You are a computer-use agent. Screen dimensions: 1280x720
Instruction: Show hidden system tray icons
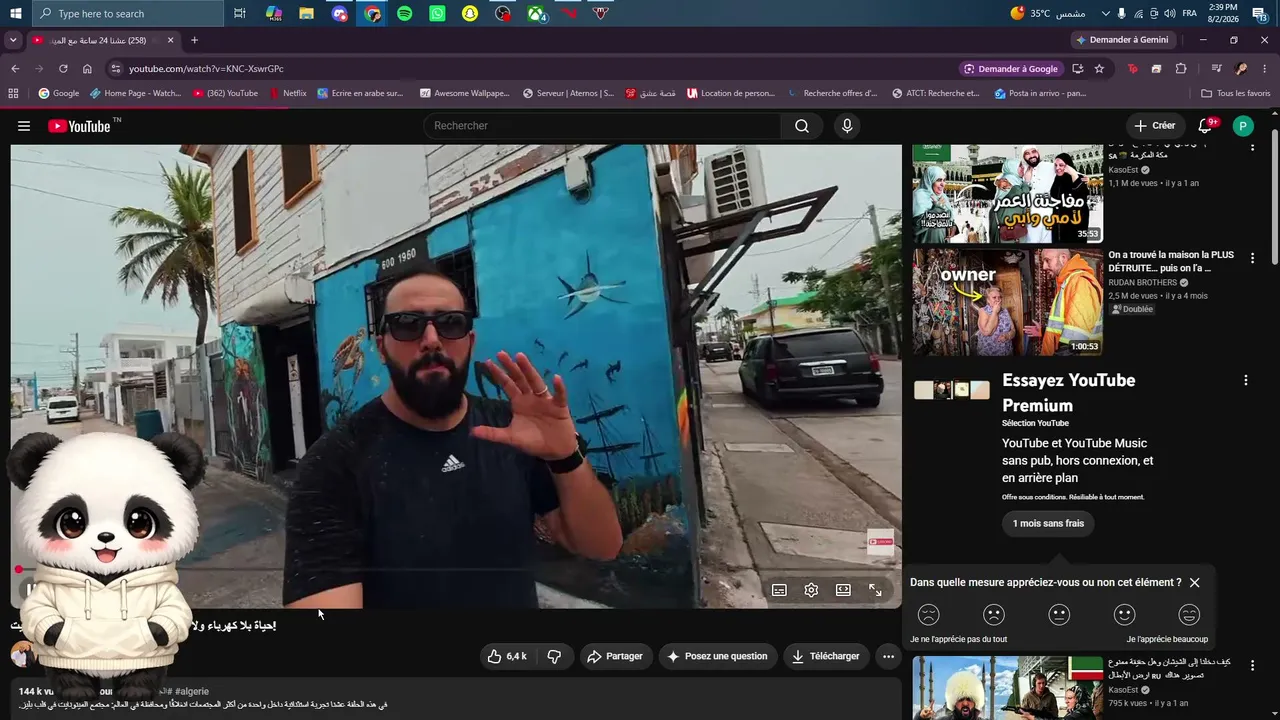(1105, 13)
